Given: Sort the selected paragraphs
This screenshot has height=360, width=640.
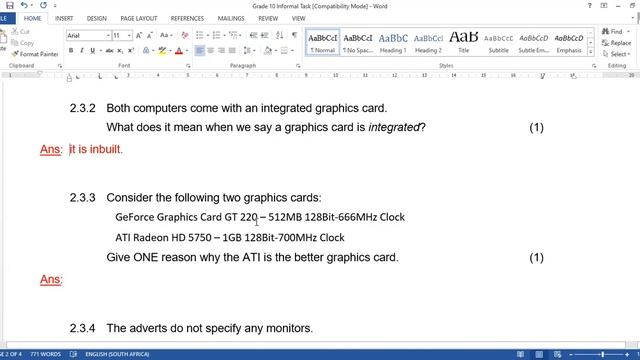Looking at the screenshot, I should 280,36.
